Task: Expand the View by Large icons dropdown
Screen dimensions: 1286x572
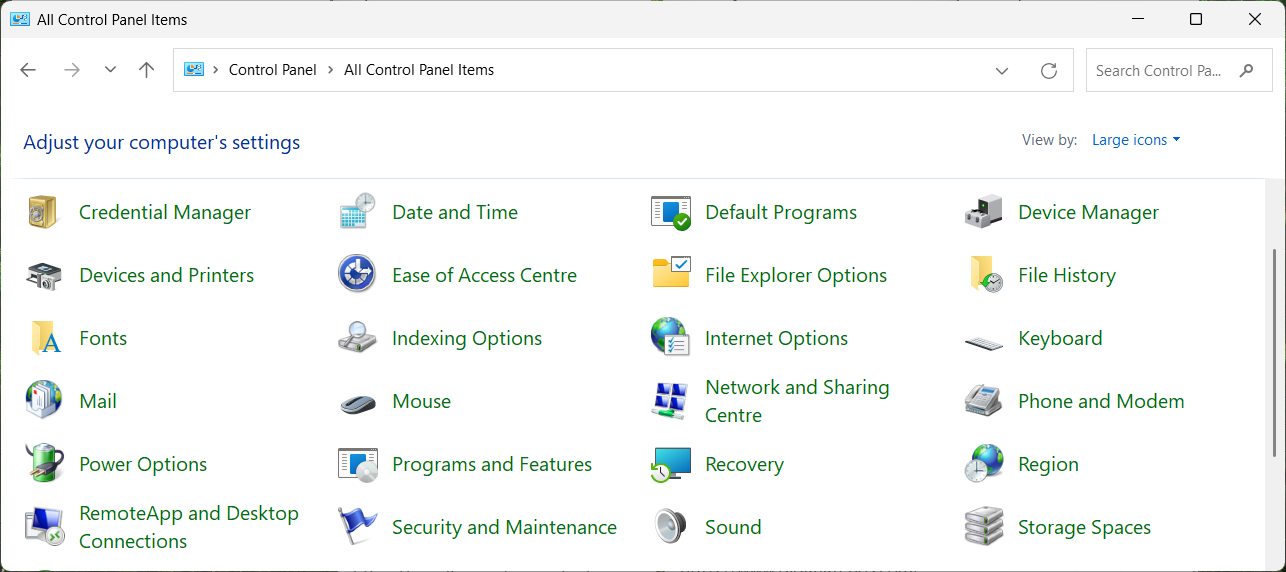Action: click(1136, 140)
